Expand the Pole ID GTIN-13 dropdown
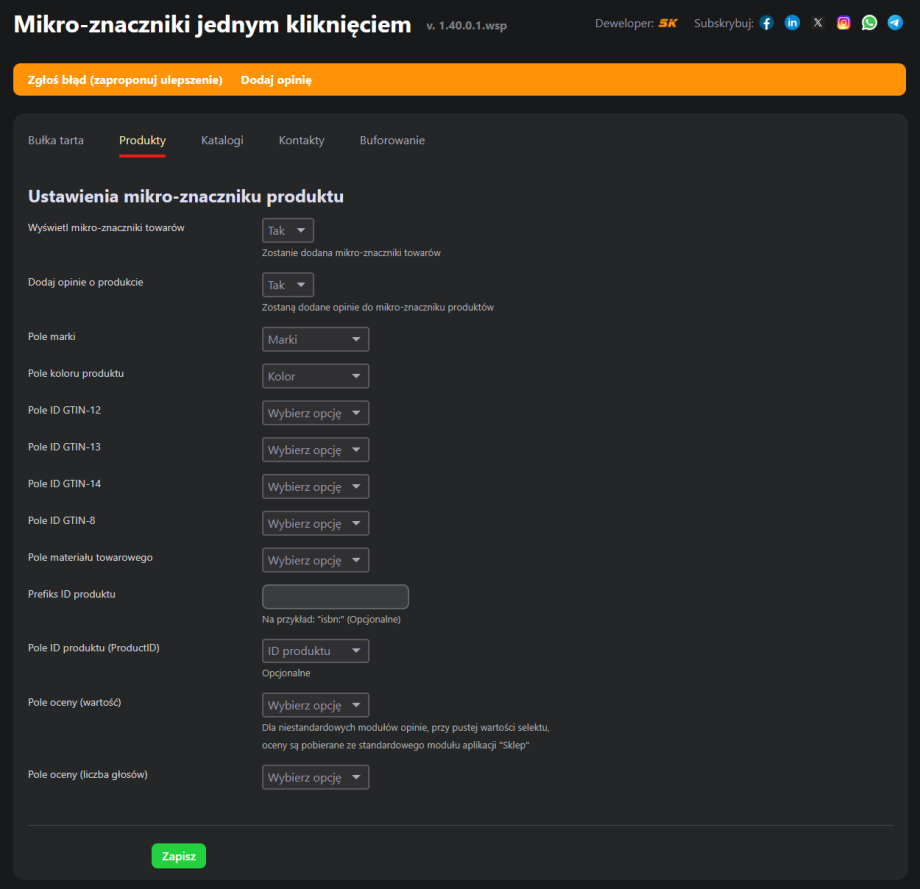The width and height of the screenshot is (920, 889). pos(315,449)
